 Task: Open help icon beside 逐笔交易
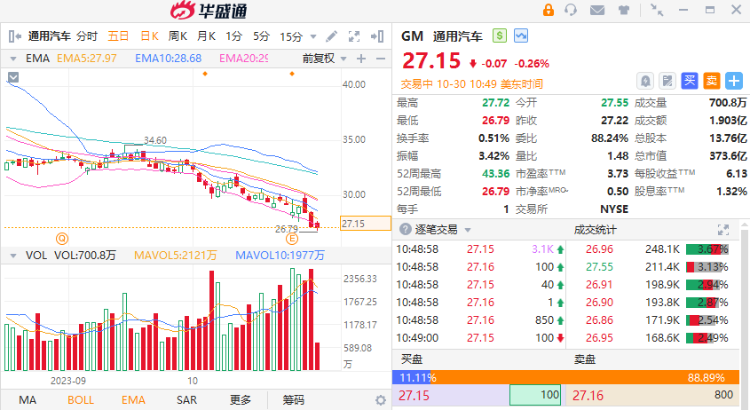click(x=405, y=229)
